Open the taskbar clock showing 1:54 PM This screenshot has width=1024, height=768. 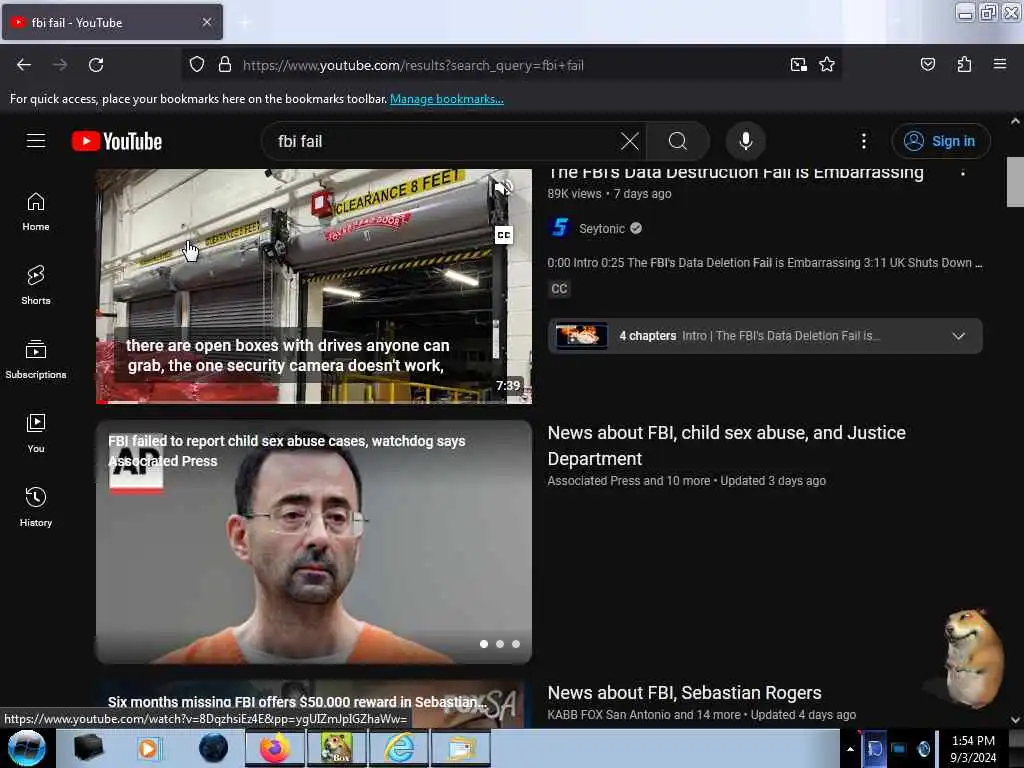pos(973,749)
